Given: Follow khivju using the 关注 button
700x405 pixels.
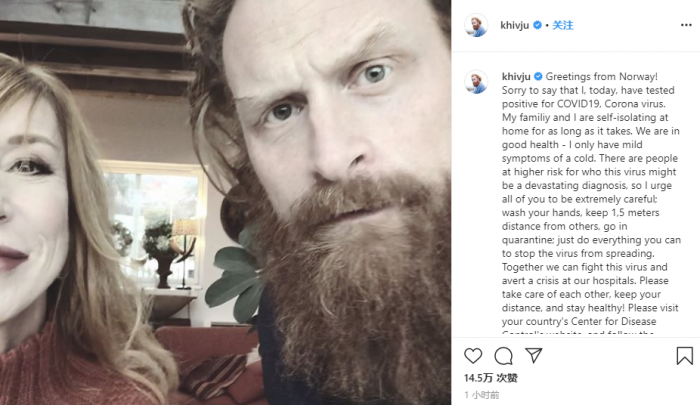Looking at the screenshot, I should click(563, 25).
